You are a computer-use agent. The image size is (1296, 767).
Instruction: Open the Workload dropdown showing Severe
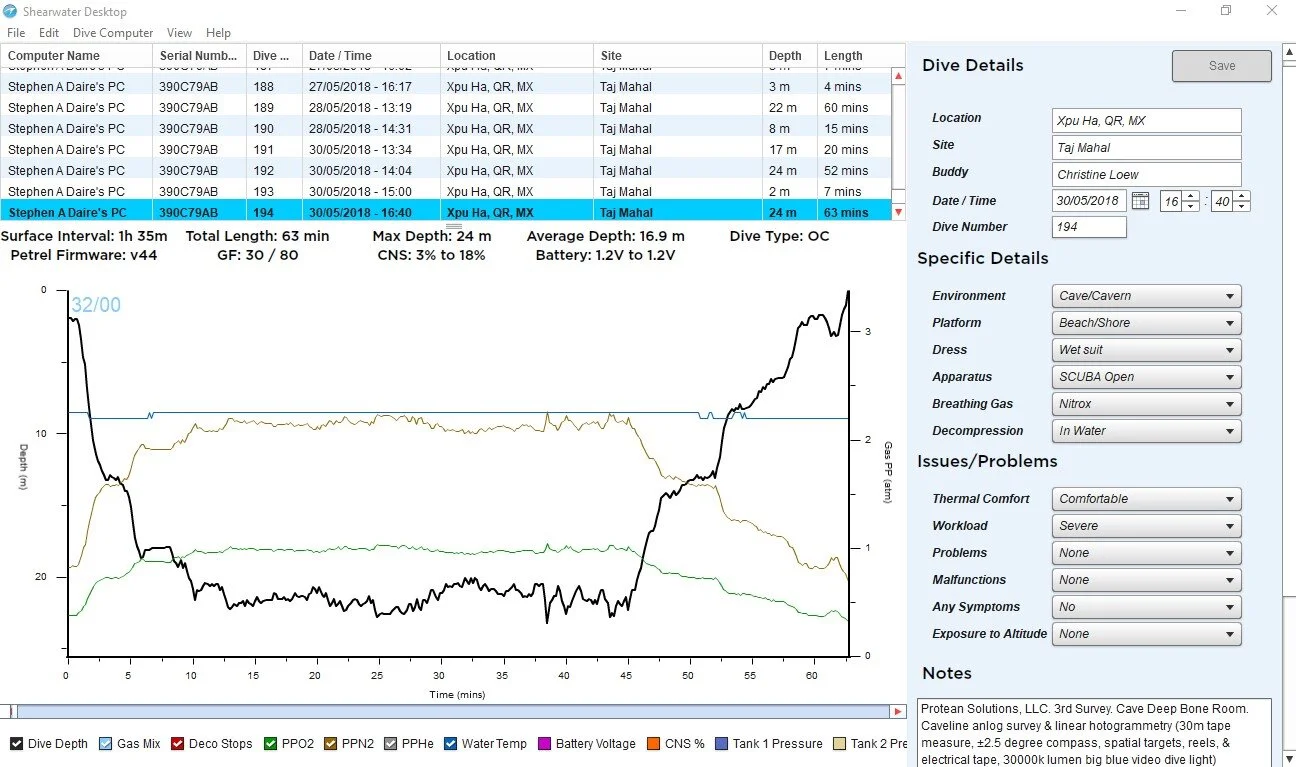tap(1146, 526)
